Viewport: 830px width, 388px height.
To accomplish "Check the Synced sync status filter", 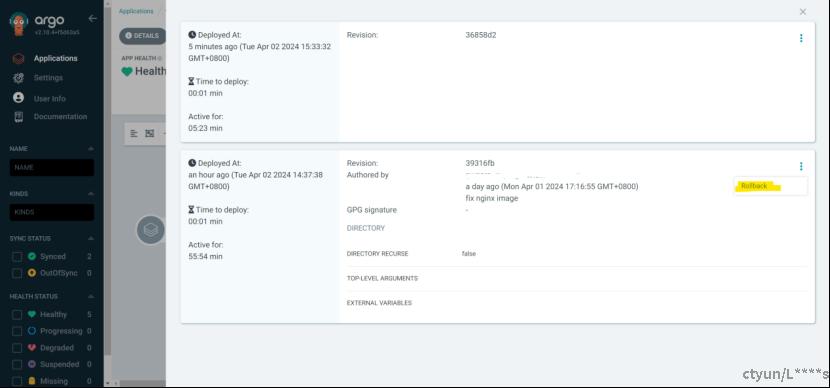I will pos(17,257).
